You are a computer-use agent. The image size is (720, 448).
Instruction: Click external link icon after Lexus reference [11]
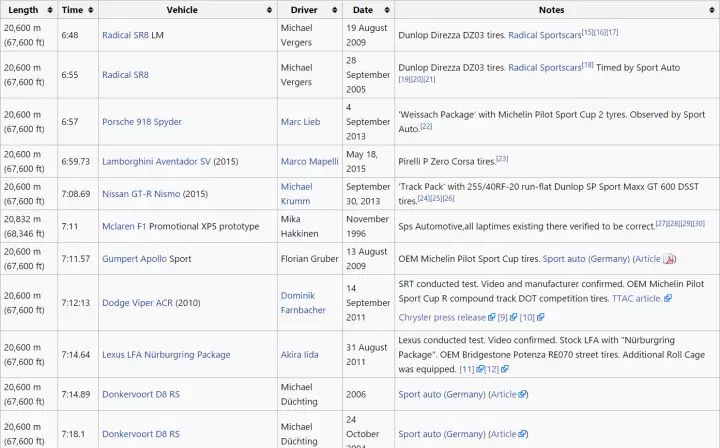480,369
